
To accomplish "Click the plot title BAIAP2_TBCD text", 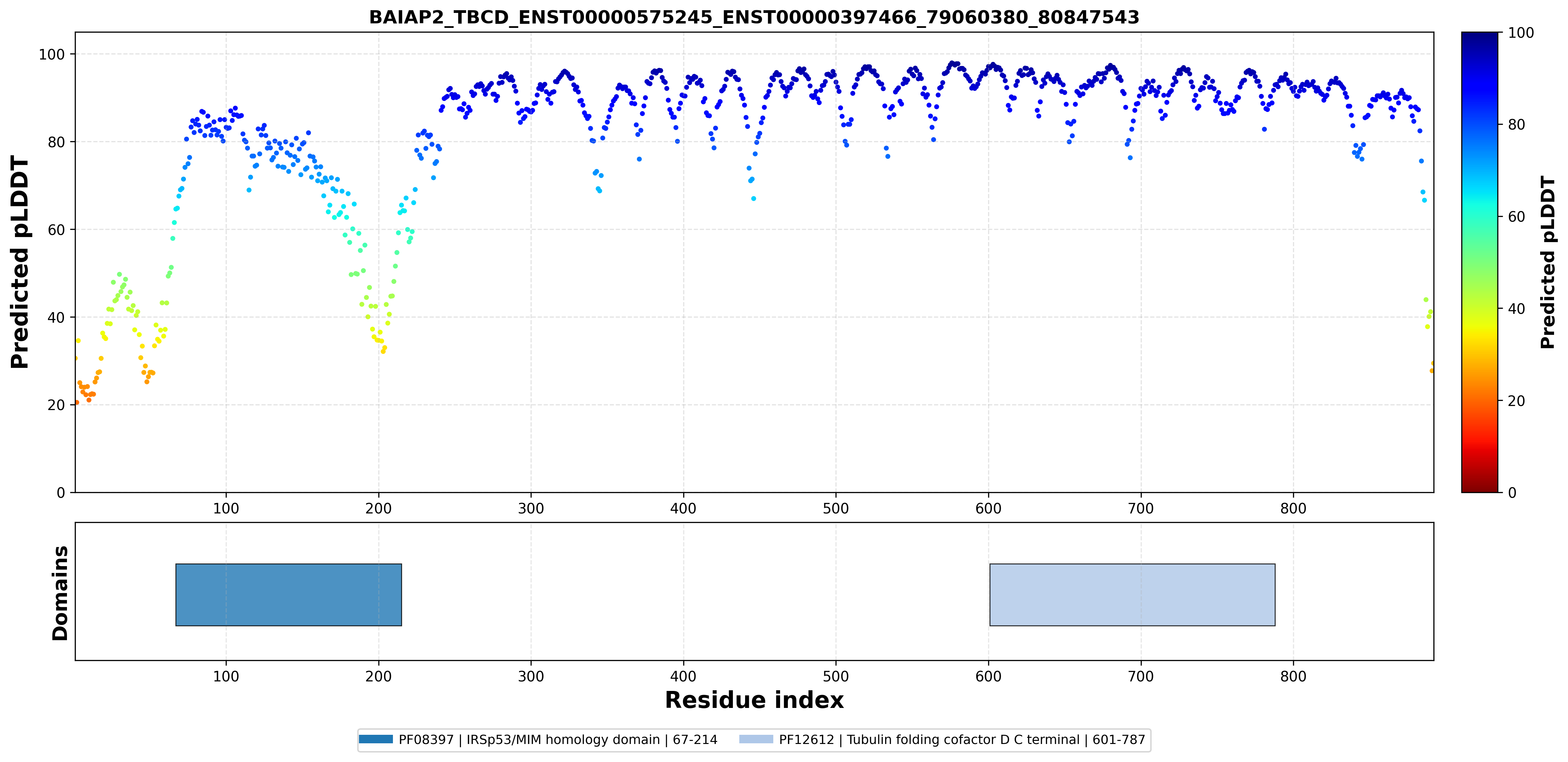I will (754, 17).
